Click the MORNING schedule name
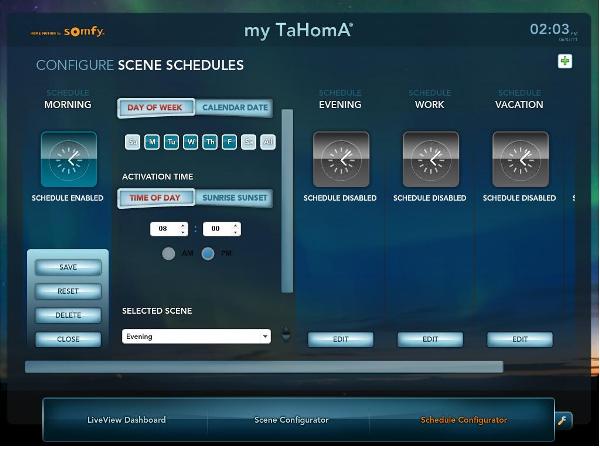The width and height of the screenshot is (600, 450). 68,104
